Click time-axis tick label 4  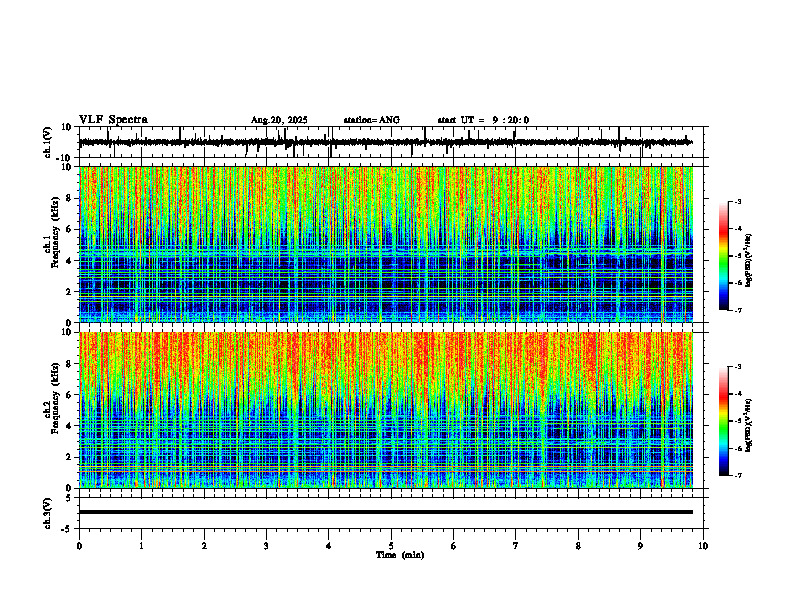click(x=328, y=546)
